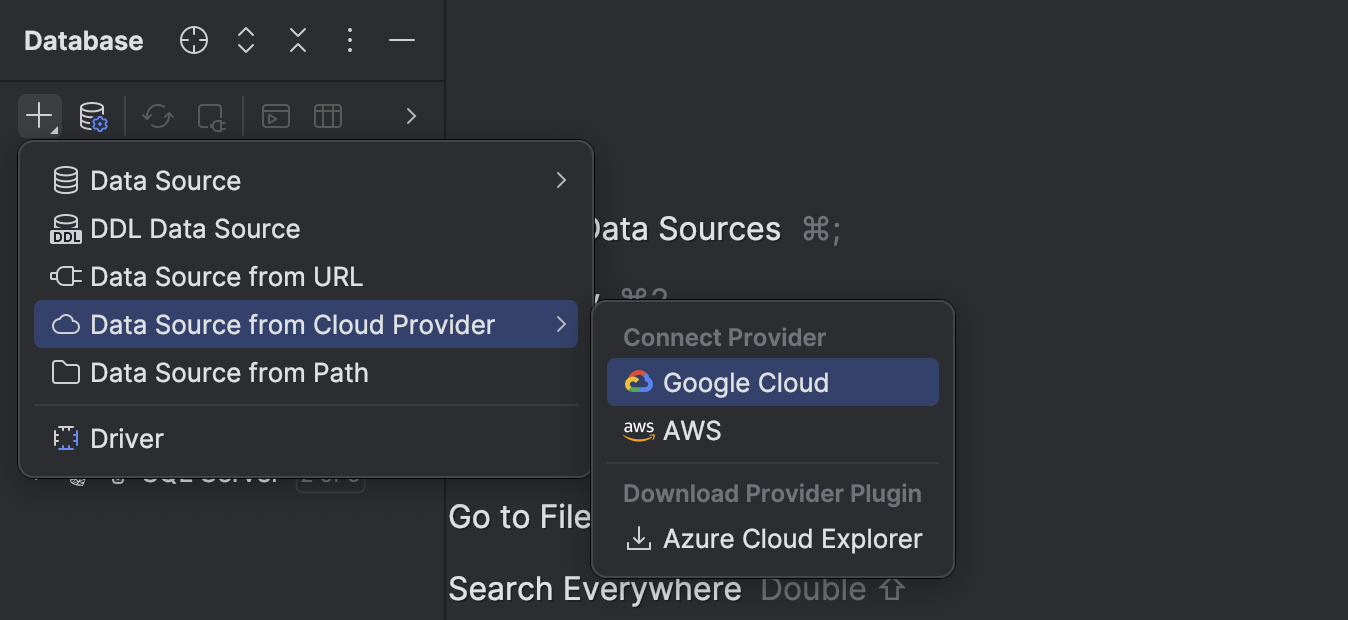Download Azure Cloud Explorer plugin
This screenshot has height=620, width=1348.
click(x=773, y=539)
